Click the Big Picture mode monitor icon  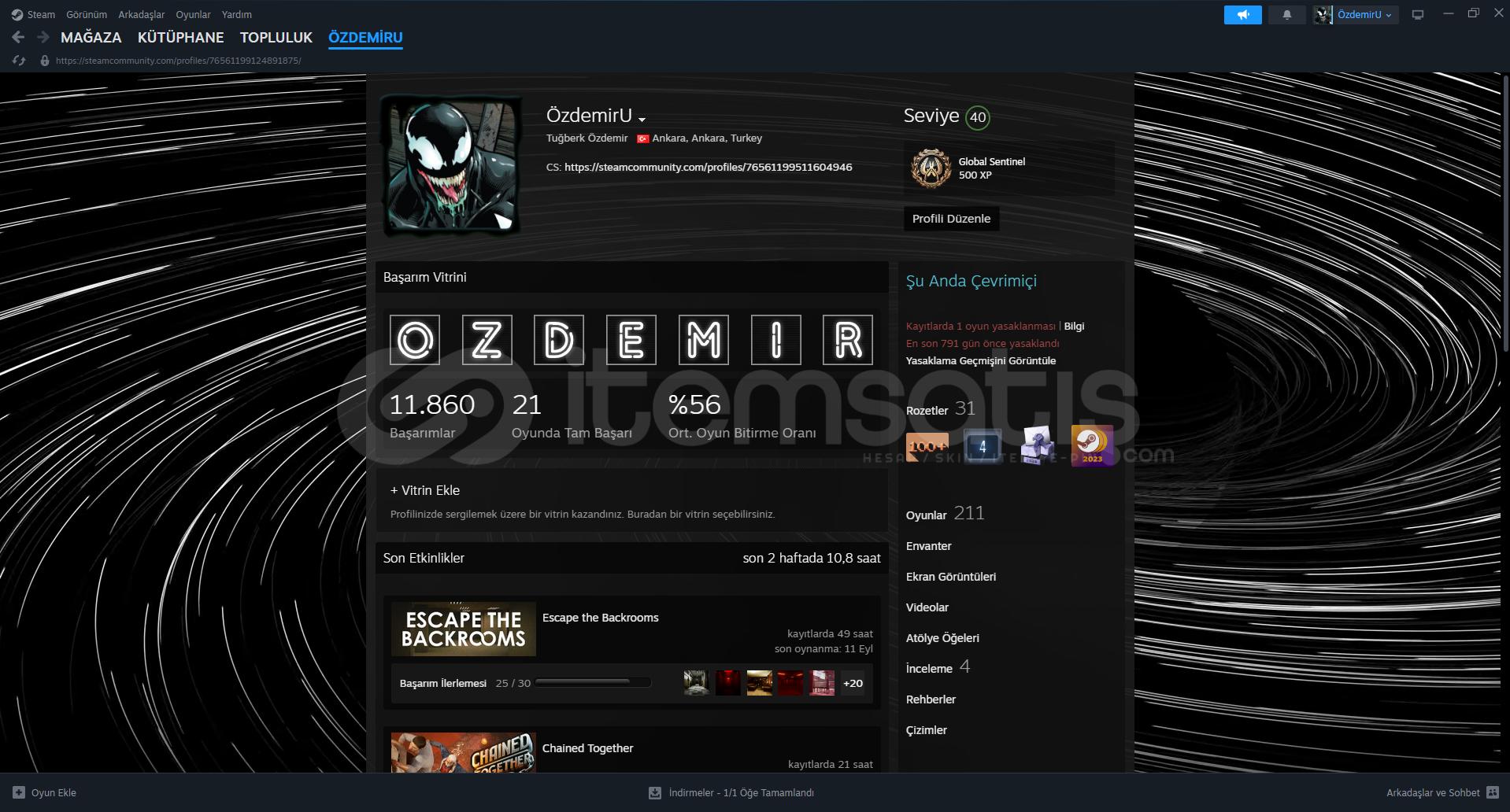pos(1418,15)
